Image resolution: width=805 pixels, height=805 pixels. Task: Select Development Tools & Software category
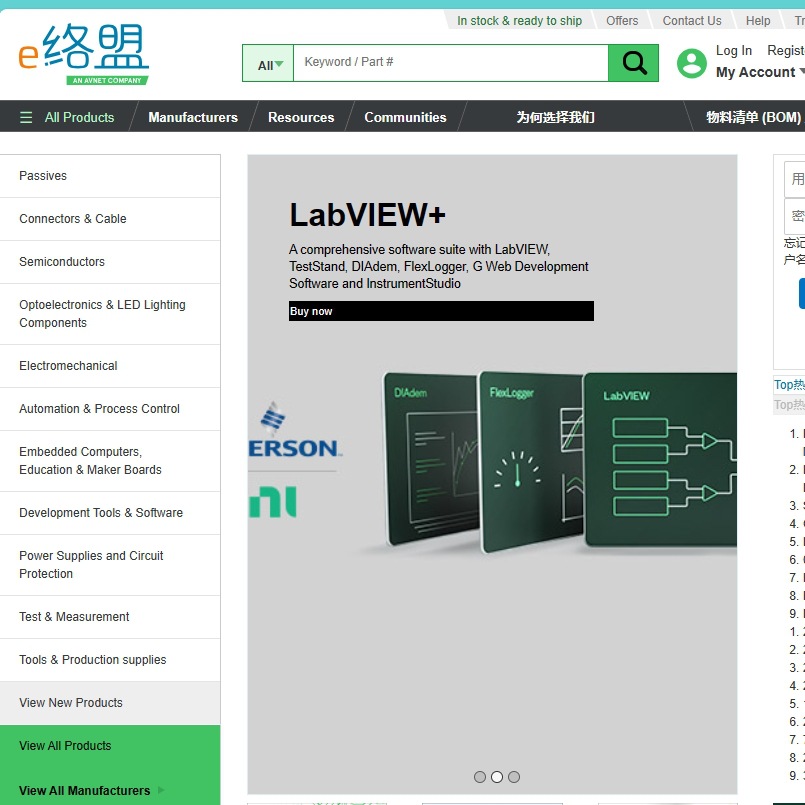pos(110,513)
